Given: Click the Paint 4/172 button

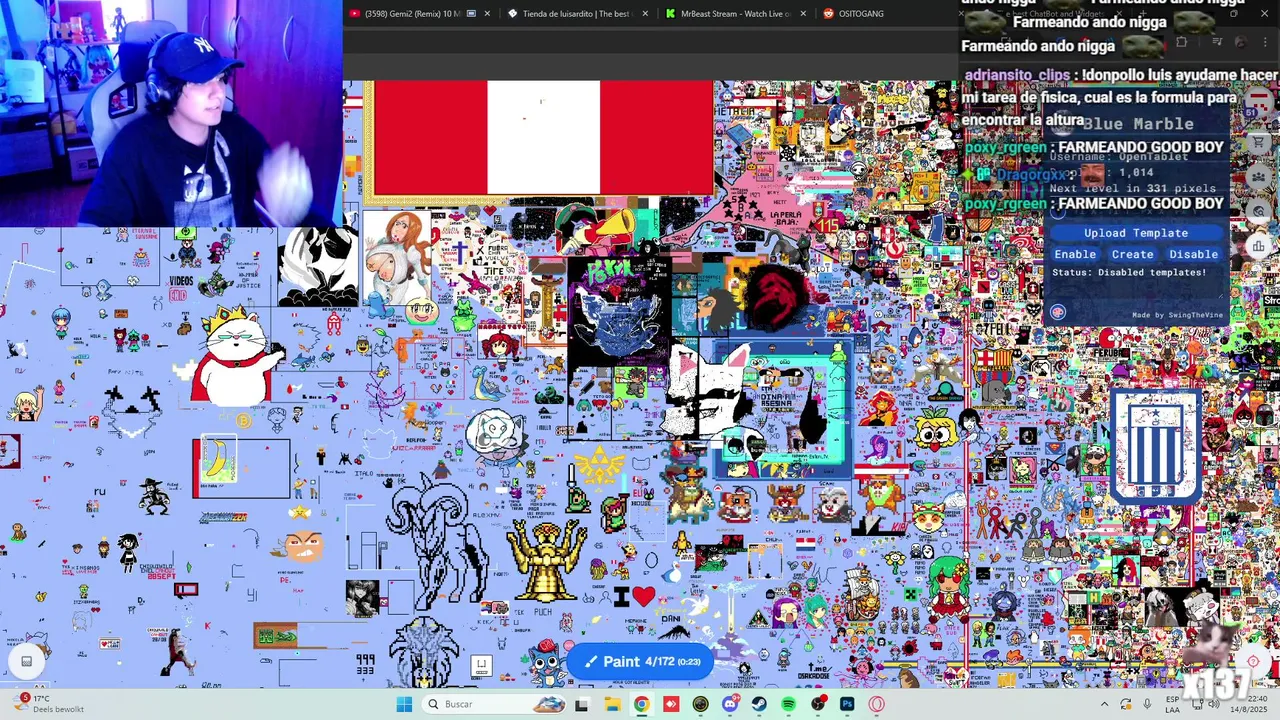Looking at the screenshot, I should (x=641, y=661).
